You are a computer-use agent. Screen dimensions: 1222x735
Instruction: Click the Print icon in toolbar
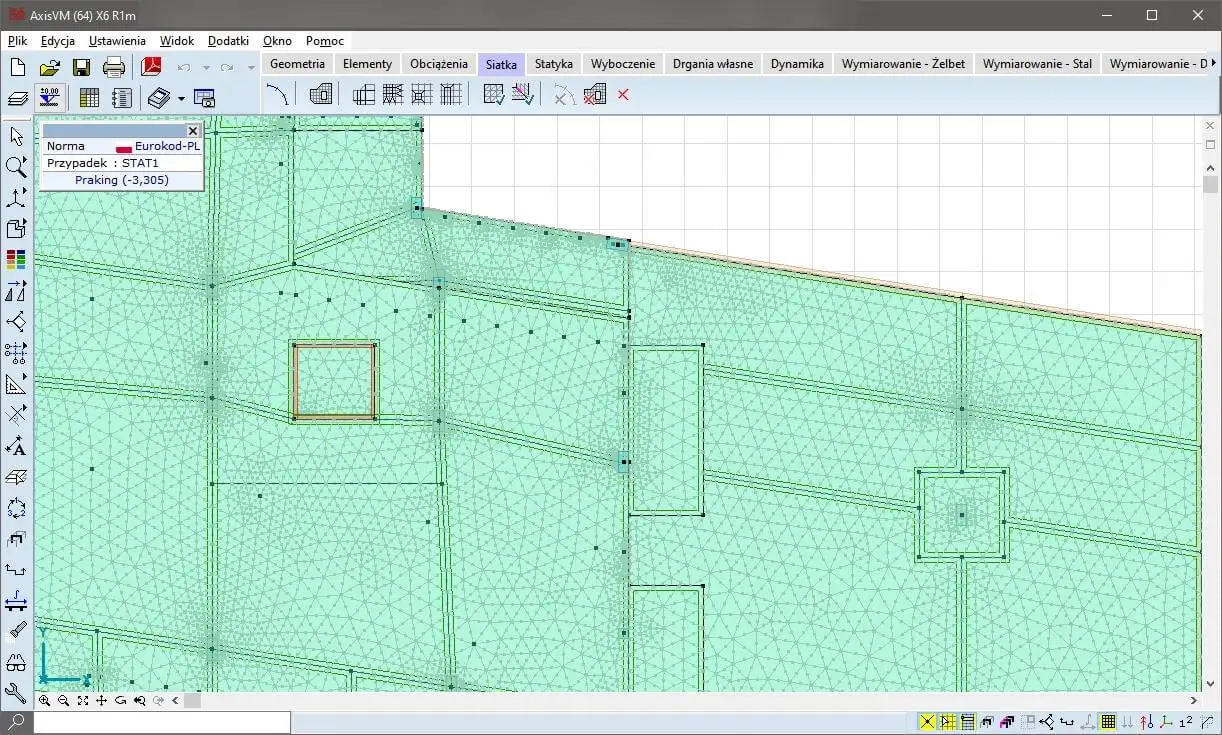[114, 68]
